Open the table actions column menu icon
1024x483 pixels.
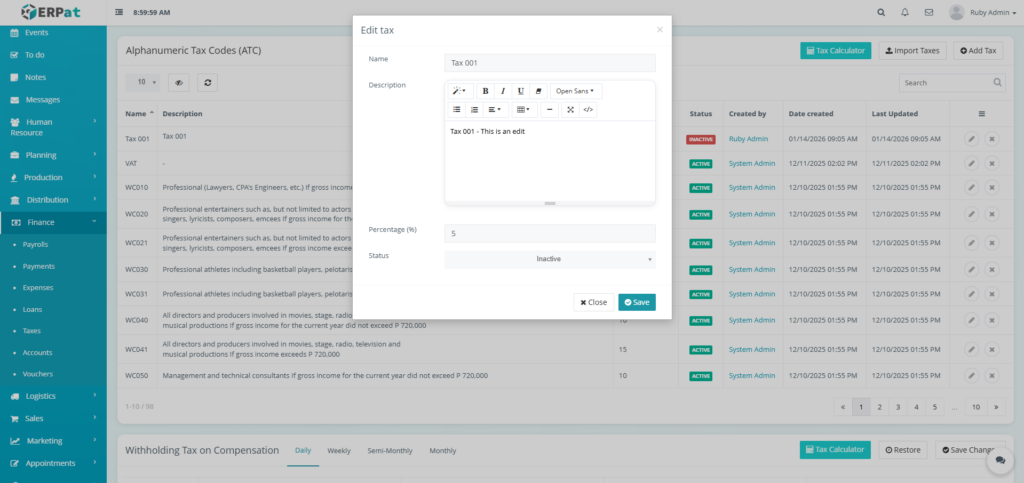tap(982, 114)
